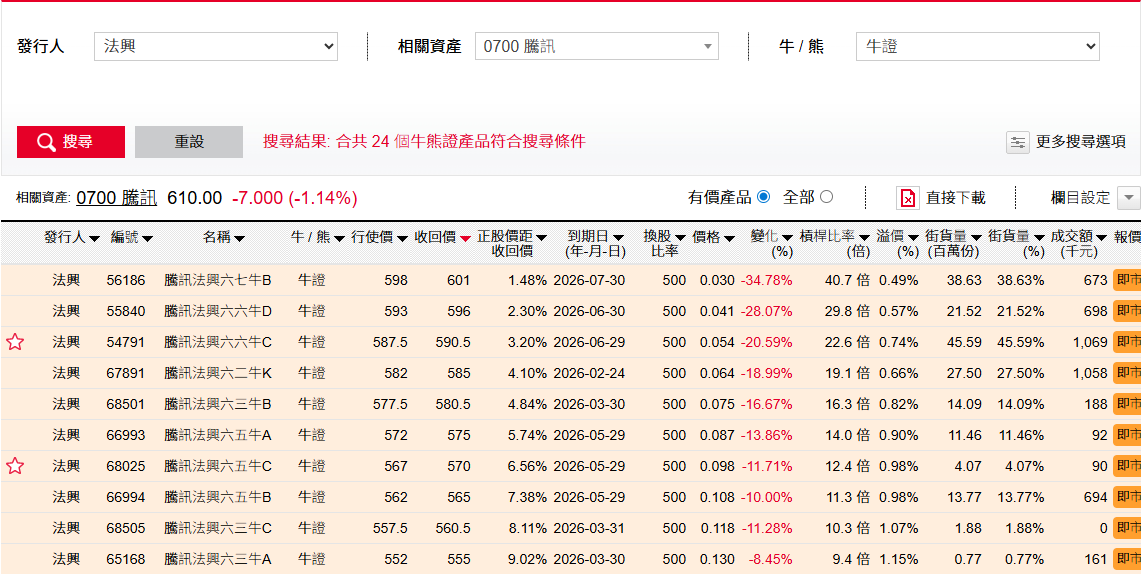Image resolution: width=1144 pixels, height=574 pixels.
Task: Click underlying price 610.00
Action: click(x=195, y=198)
